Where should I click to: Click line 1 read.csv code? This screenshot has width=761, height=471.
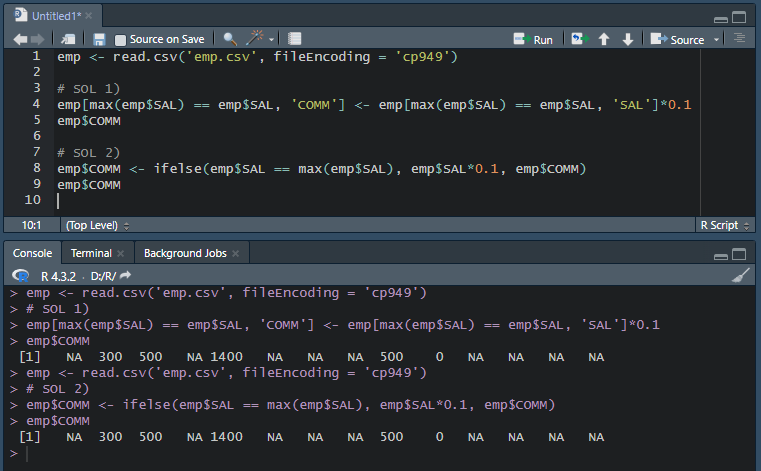257,57
